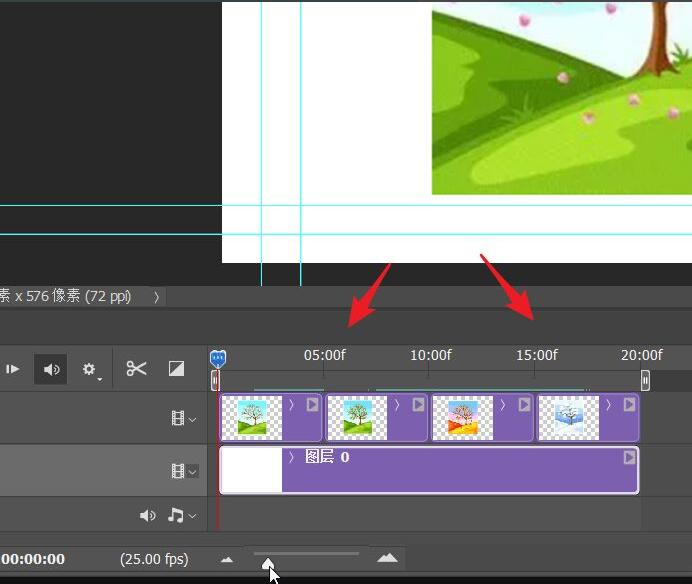Click the work area end handle

point(645,381)
